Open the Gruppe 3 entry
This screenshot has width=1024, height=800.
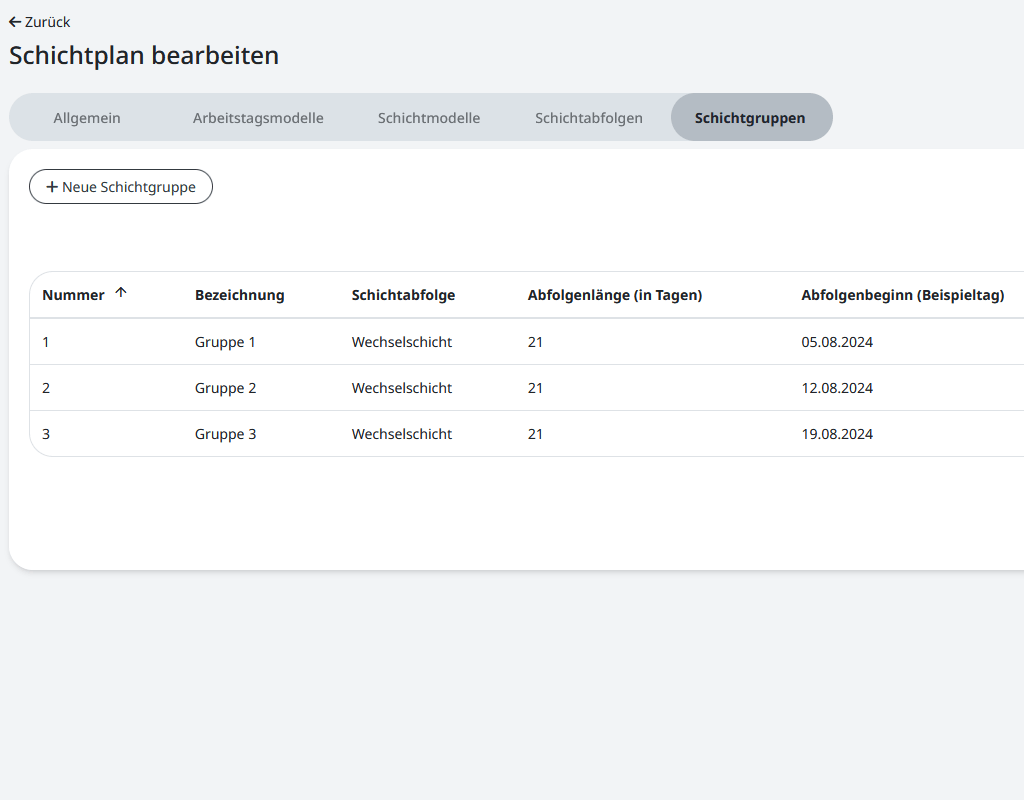click(225, 434)
